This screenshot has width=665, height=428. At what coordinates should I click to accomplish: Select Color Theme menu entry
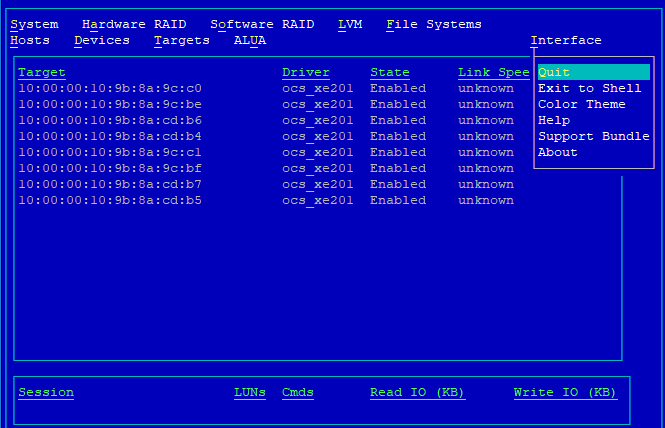pos(581,104)
